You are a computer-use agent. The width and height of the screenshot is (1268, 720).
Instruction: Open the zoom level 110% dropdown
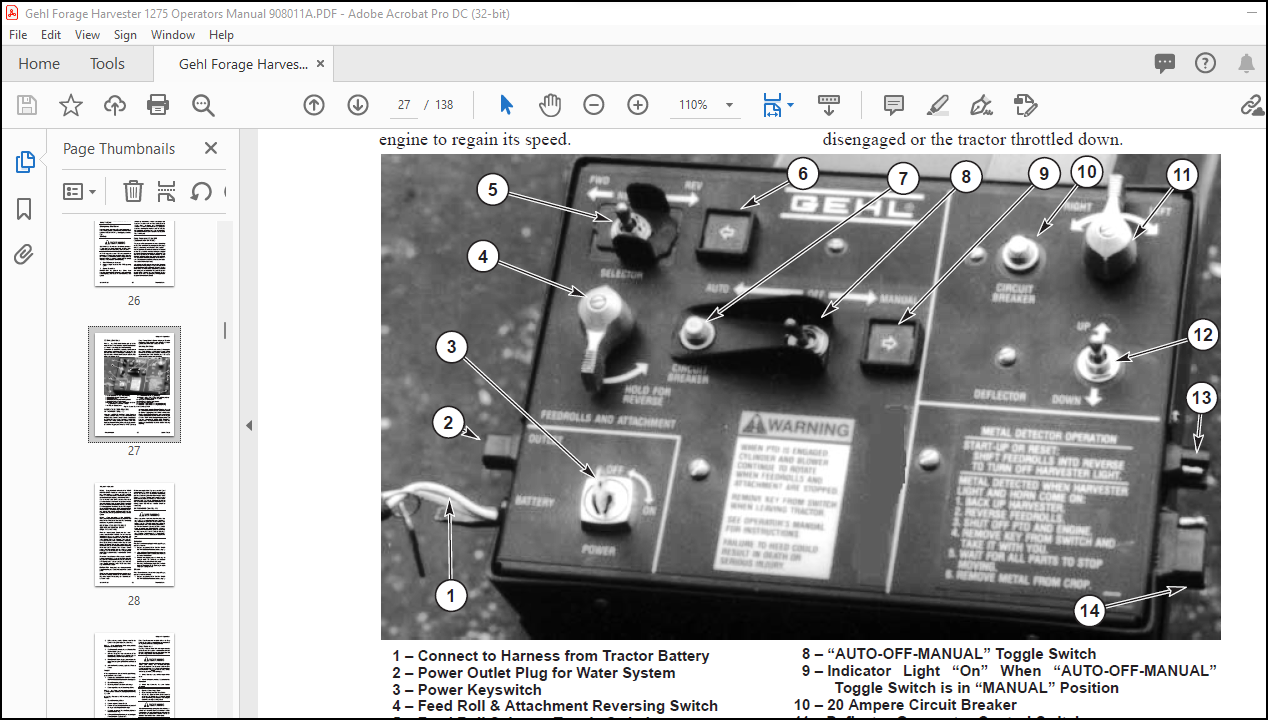[x=730, y=105]
